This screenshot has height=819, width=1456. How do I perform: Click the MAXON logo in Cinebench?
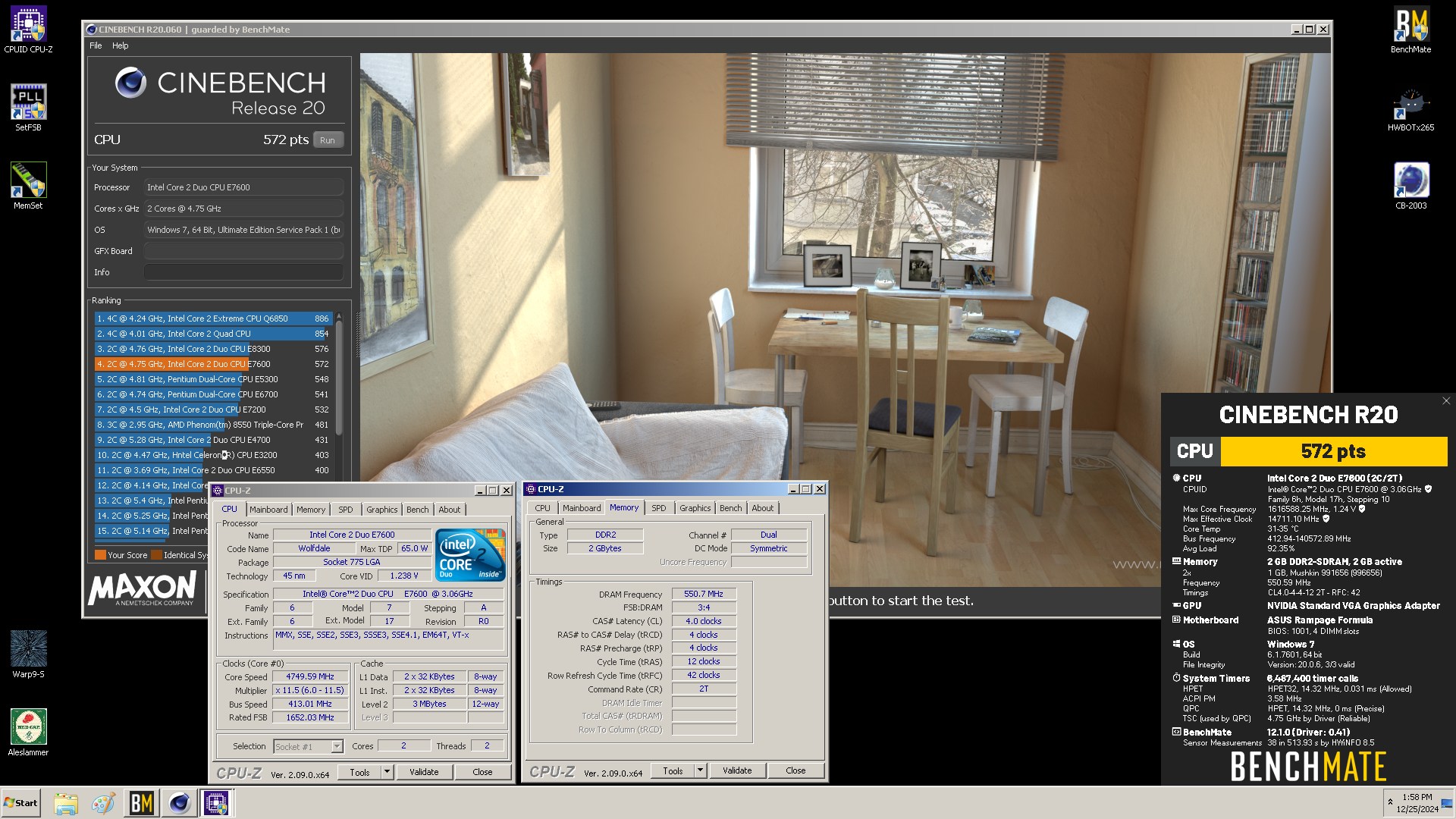143,589
